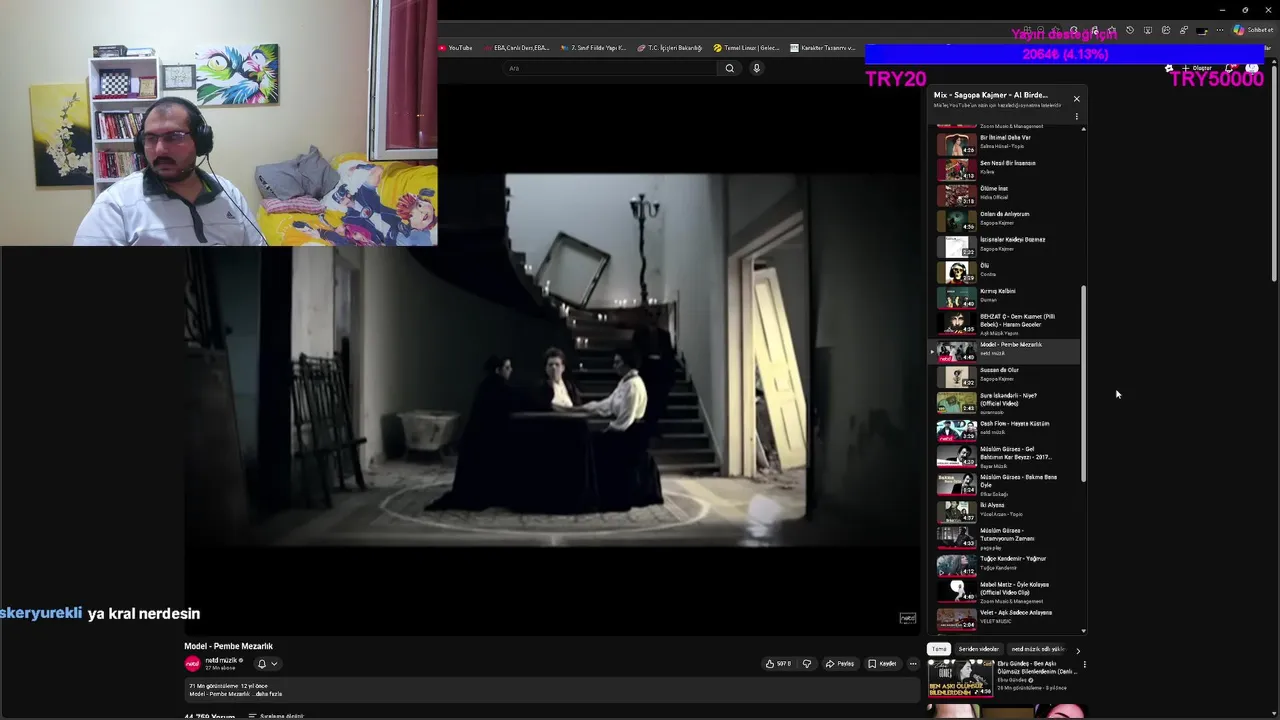The width and height of the screenshot is (1280, 720).
Task: Open the T.C. İçişleri Bakanlığı bookmark
Action: click(x=670, y=48)
